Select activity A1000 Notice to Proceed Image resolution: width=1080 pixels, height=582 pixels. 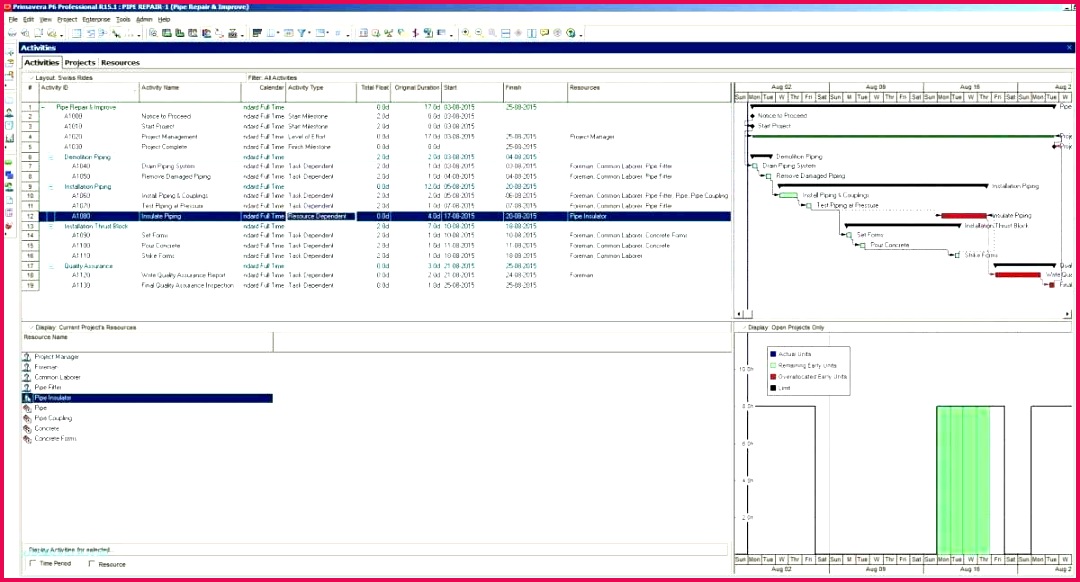386,116
